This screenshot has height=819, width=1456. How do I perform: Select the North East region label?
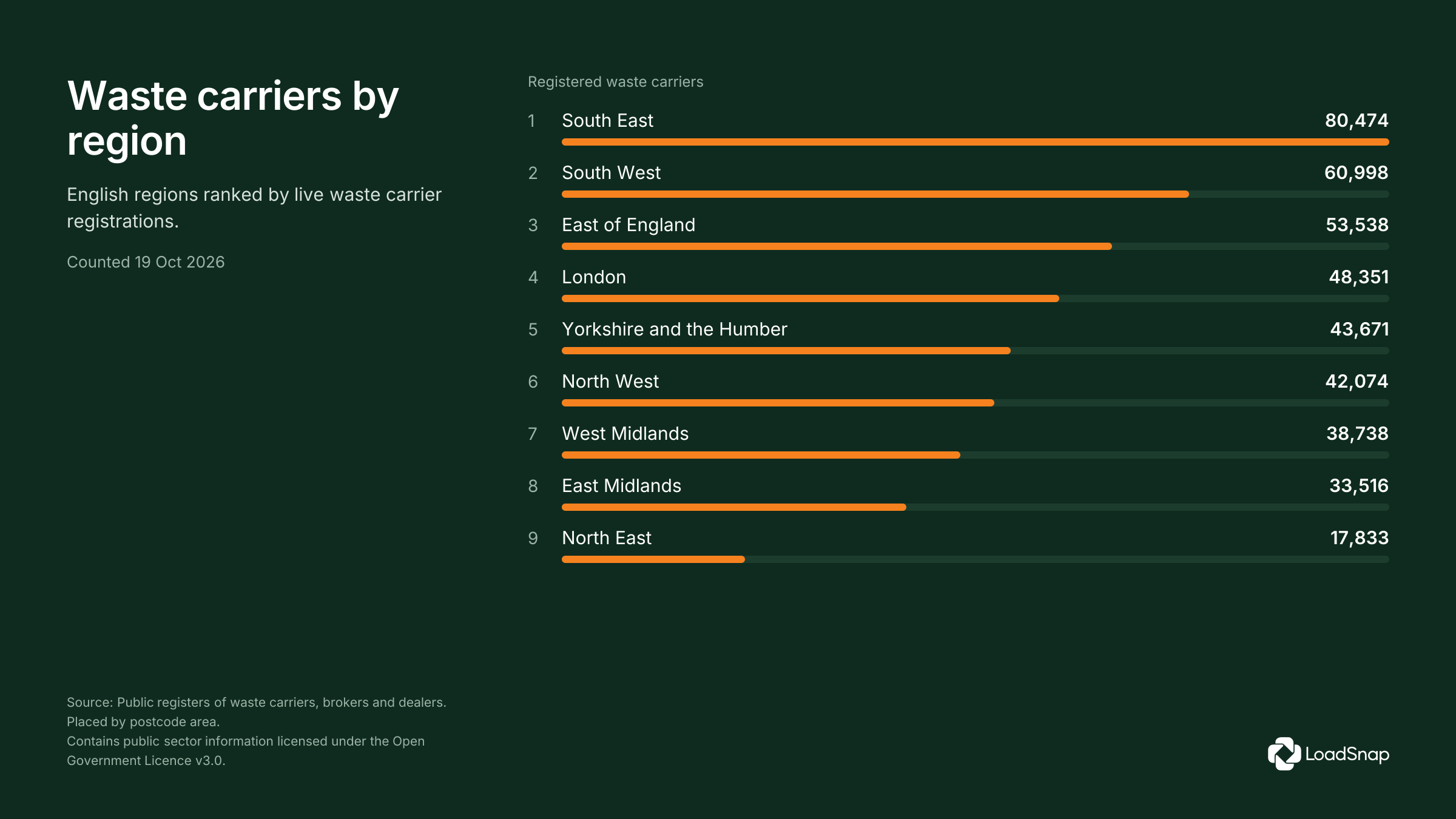(x=607, y=538)
